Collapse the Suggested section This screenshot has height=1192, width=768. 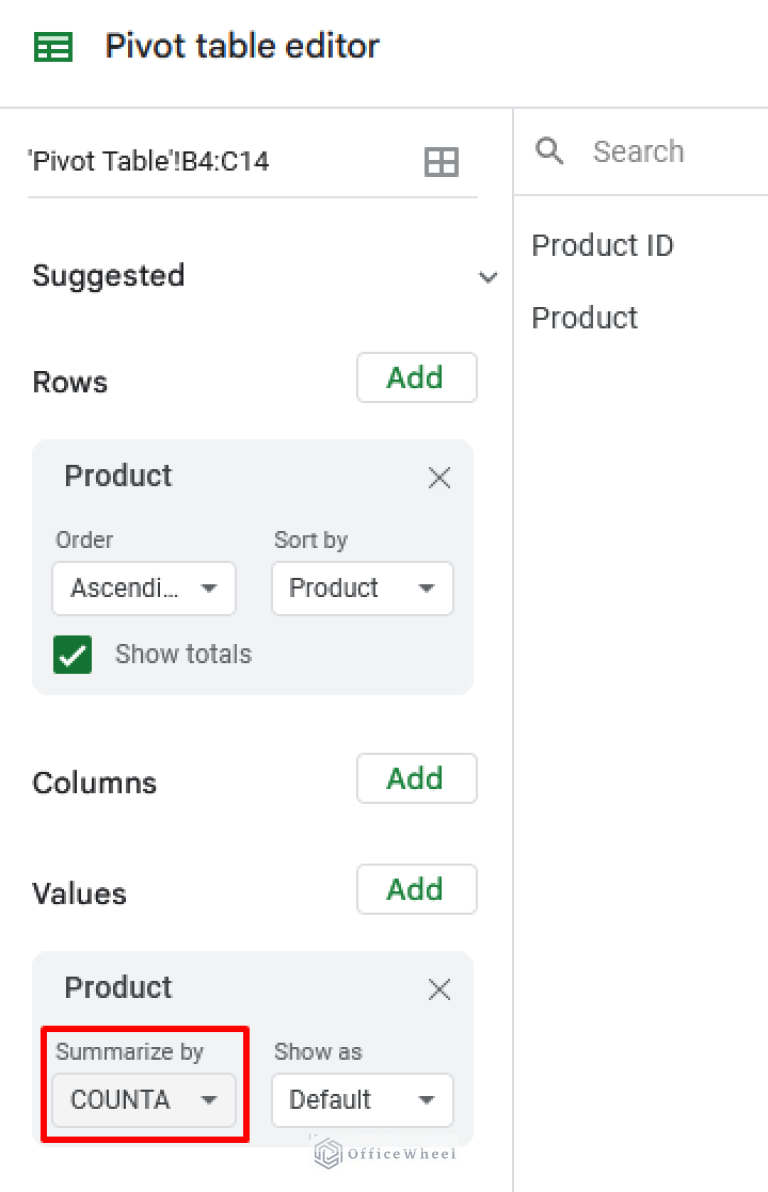click(x=488, y=277)
